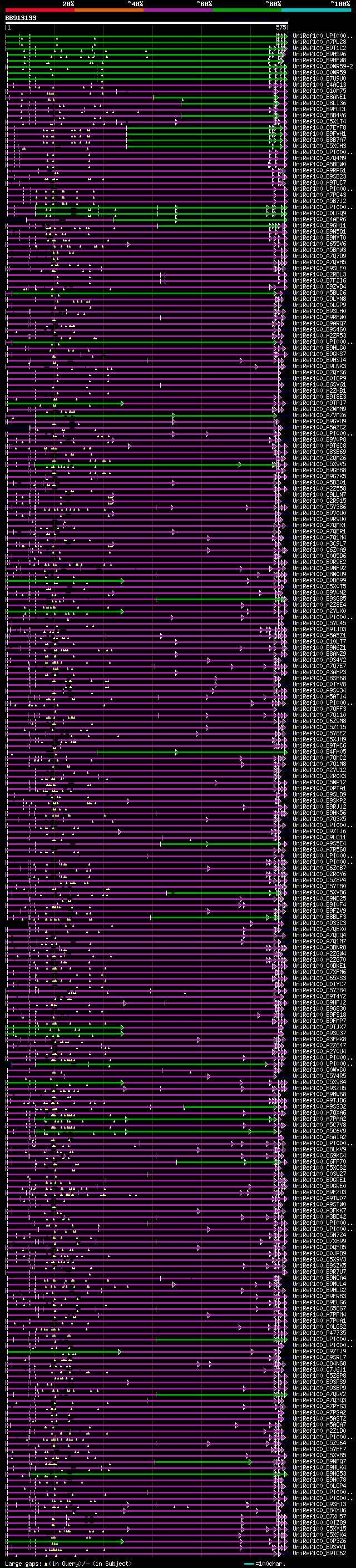Select hit label UniRef100_A5BUC6
This screenshot has width=356, height=1568.
pyautogui.click(x=319, y=293)
